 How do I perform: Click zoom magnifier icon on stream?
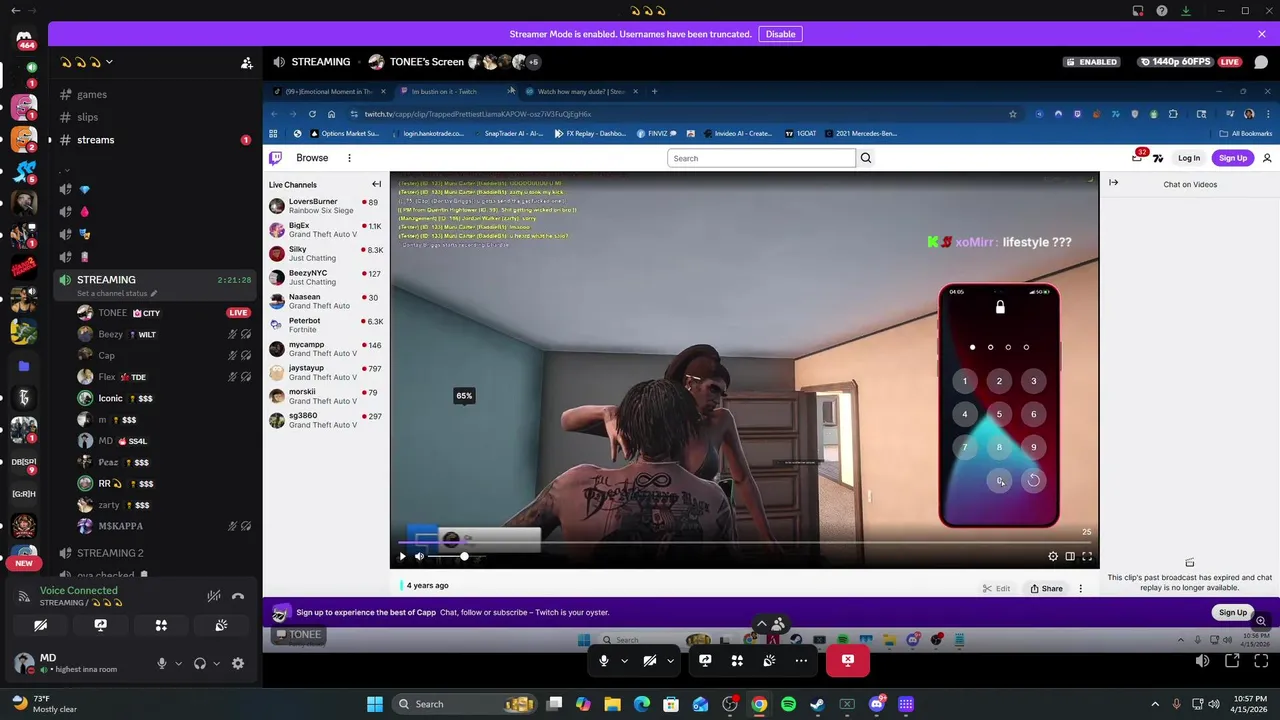[x=1260, y=621]
